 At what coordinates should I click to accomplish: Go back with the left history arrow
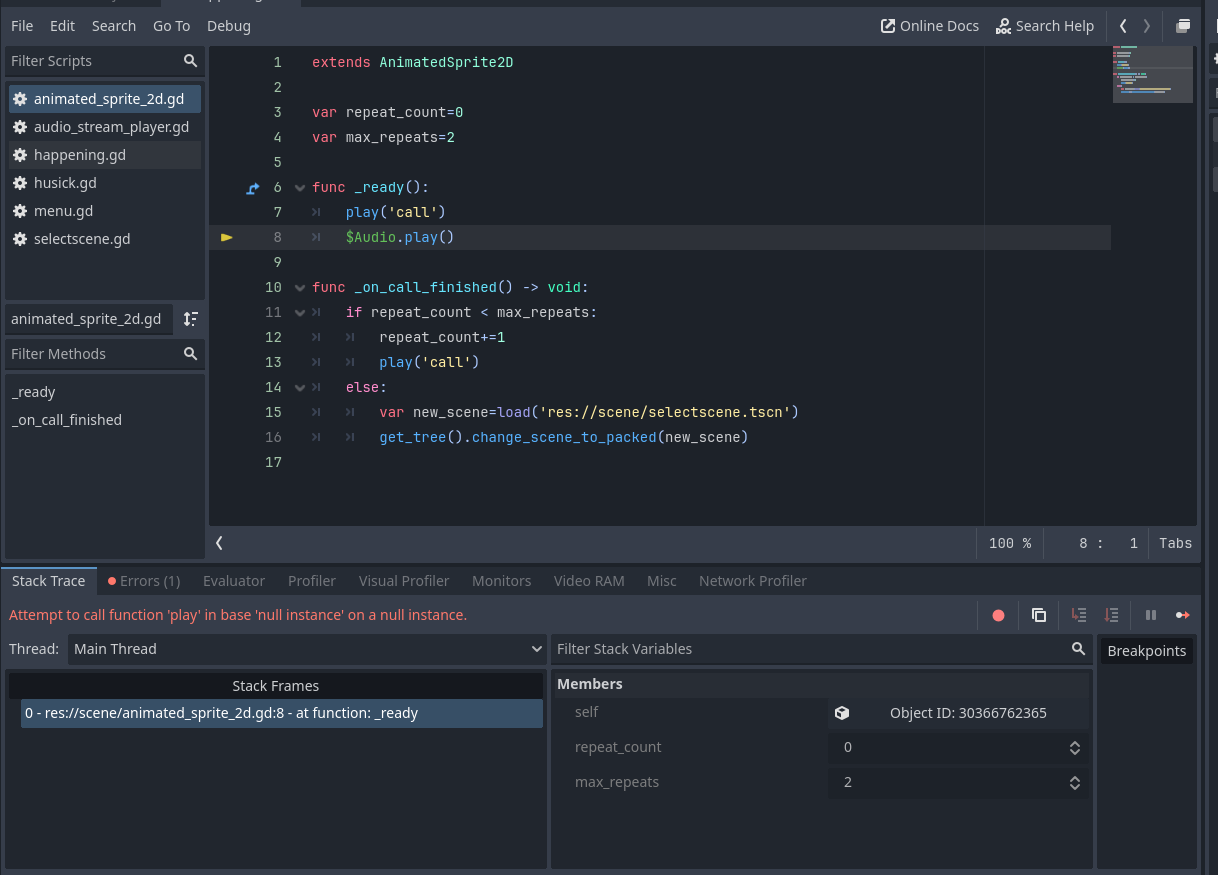tap(1123, 26)
